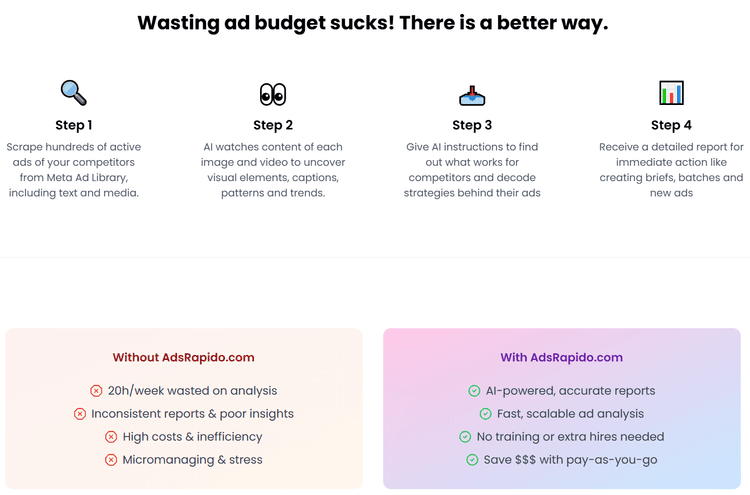This screenshot has width=750, height=495.
Task: Select the Step 1 heading
Action: click(x=74, y=125)
